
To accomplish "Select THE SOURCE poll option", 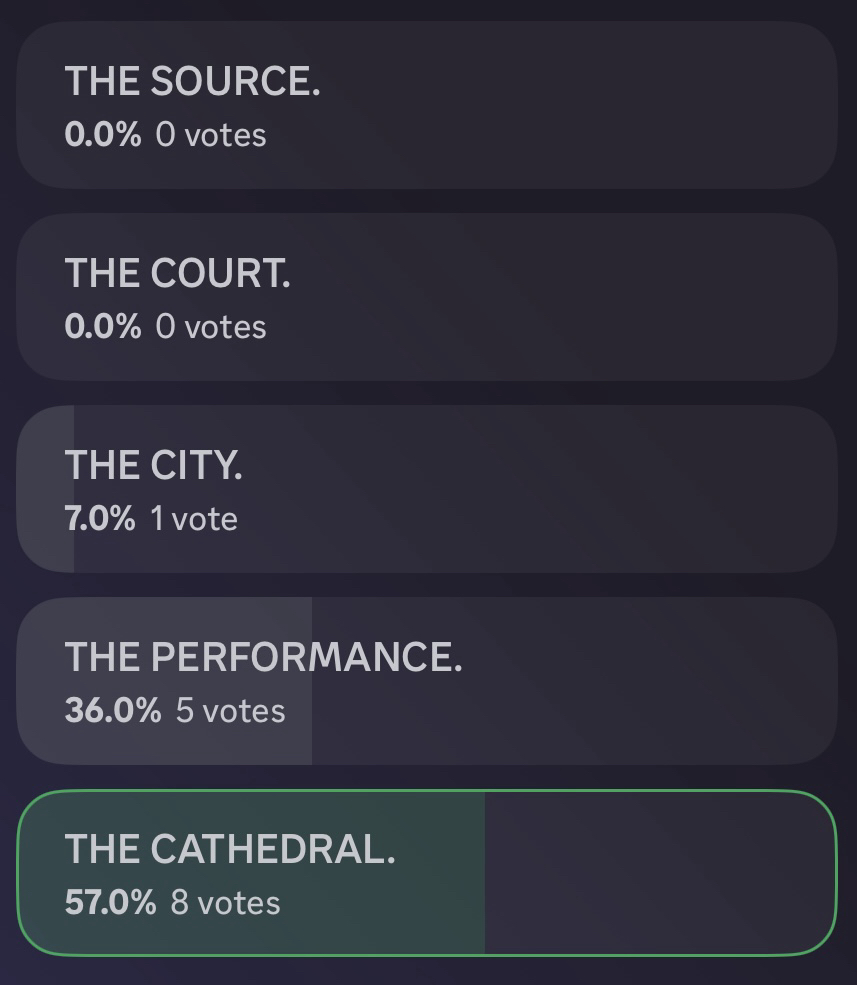I will point(192,81).
